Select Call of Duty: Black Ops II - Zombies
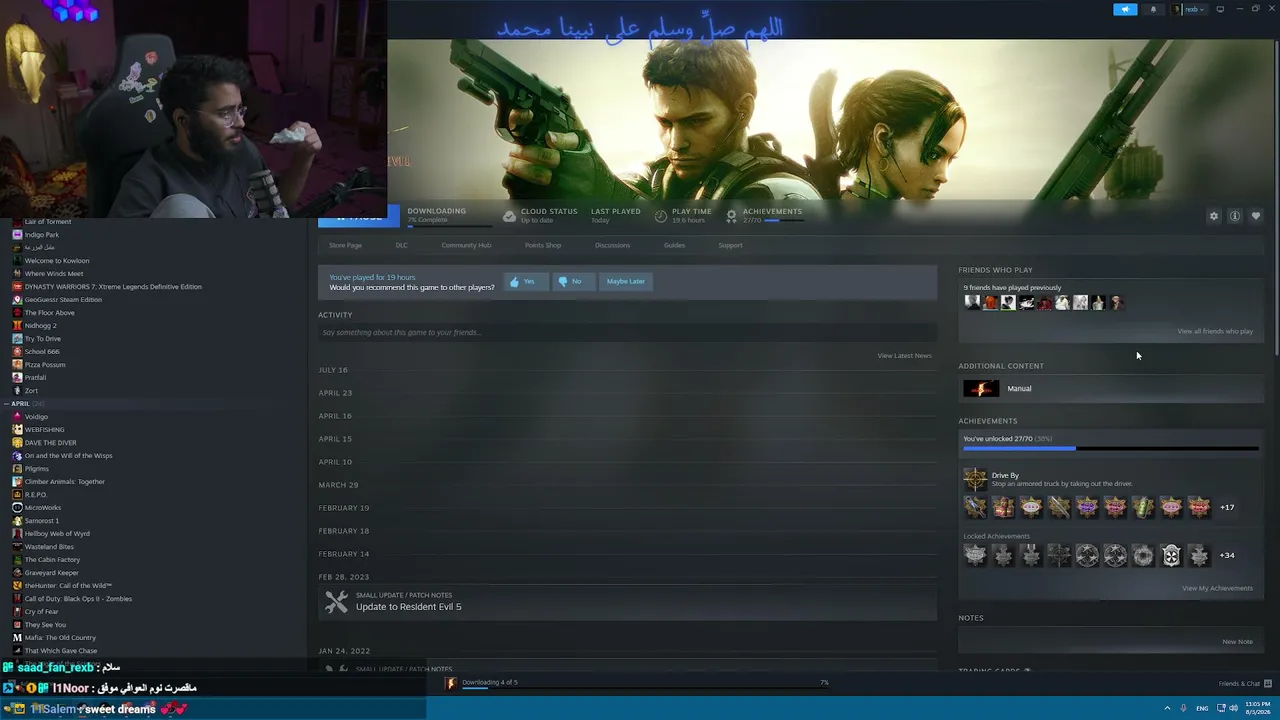Screen dimensions: 1280x720 tap(78, 599)
